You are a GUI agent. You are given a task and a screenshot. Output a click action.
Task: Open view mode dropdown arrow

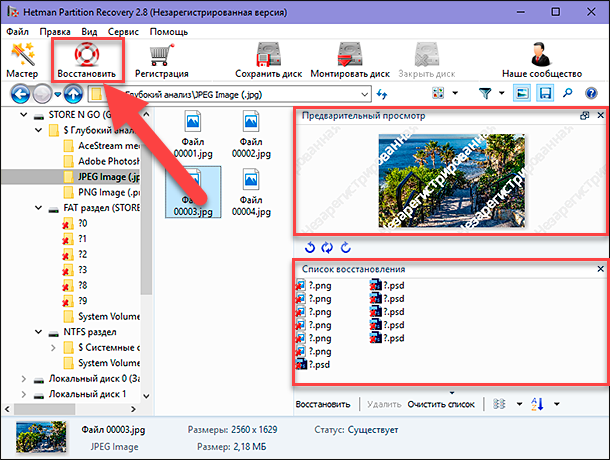[455, 93]
